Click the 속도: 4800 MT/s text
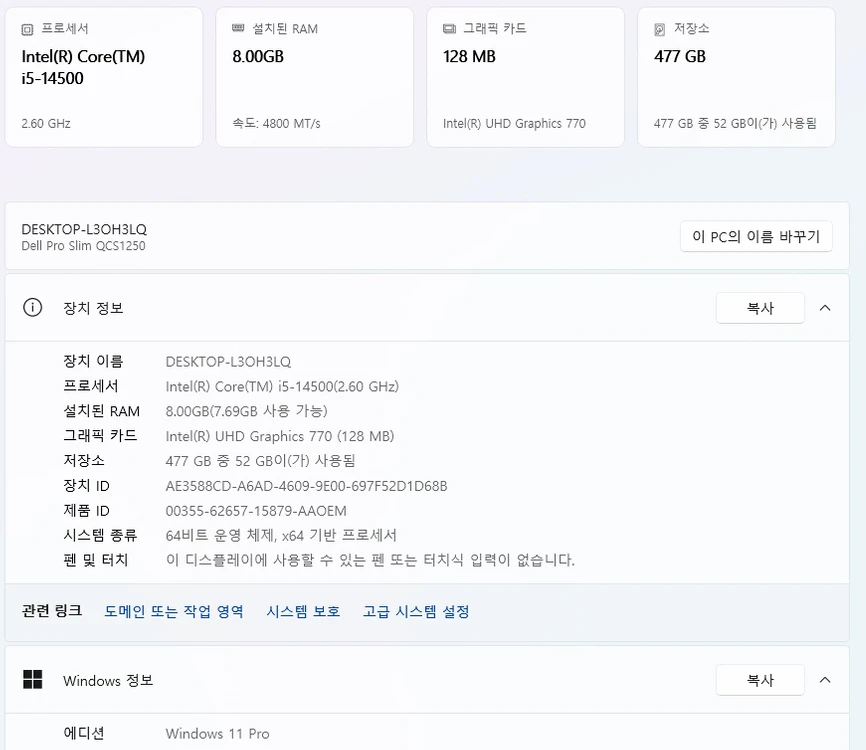The image size is (866, 750). tap(276, 124)
